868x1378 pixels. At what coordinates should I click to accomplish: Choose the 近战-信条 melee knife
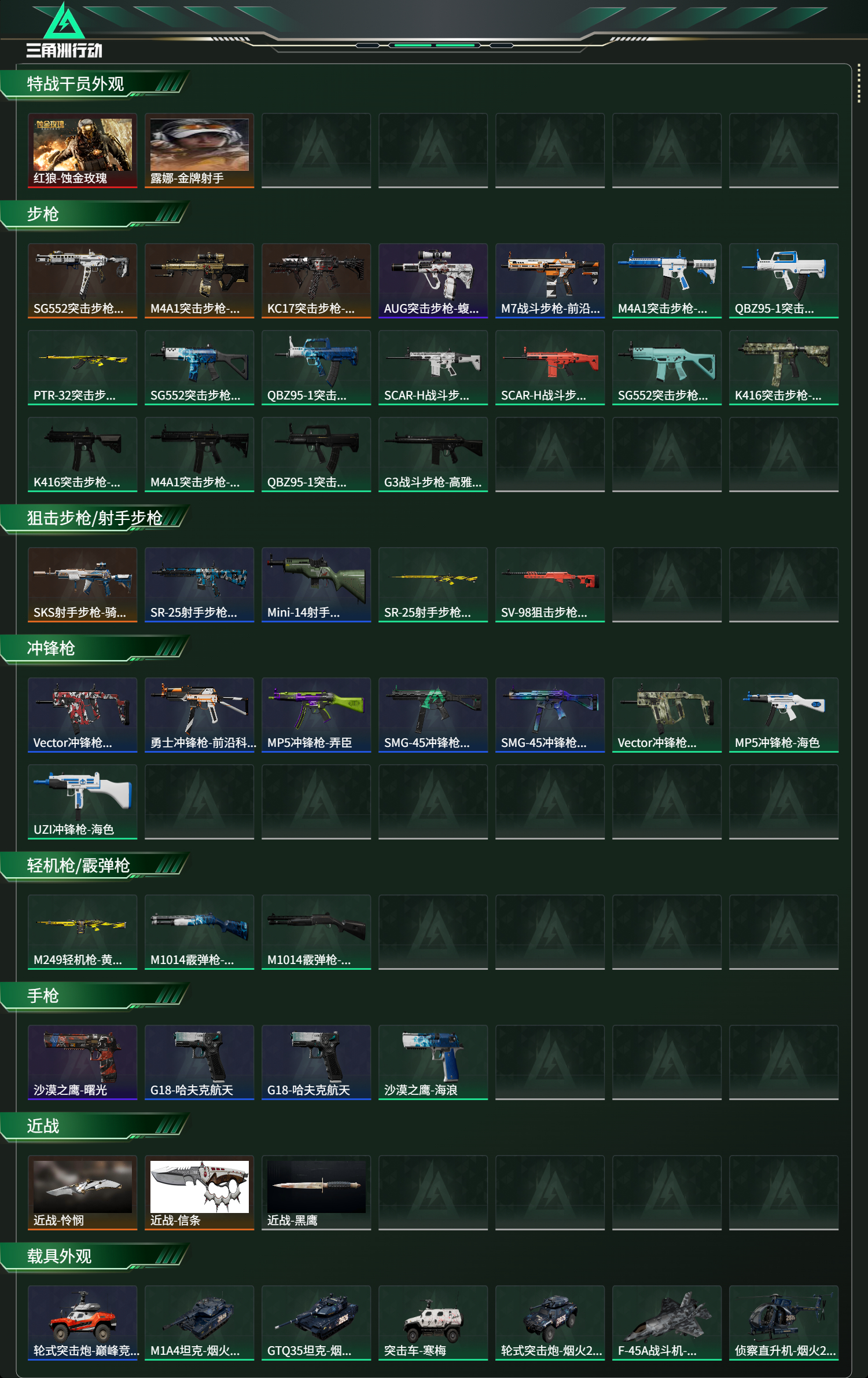pos(200,1193)
